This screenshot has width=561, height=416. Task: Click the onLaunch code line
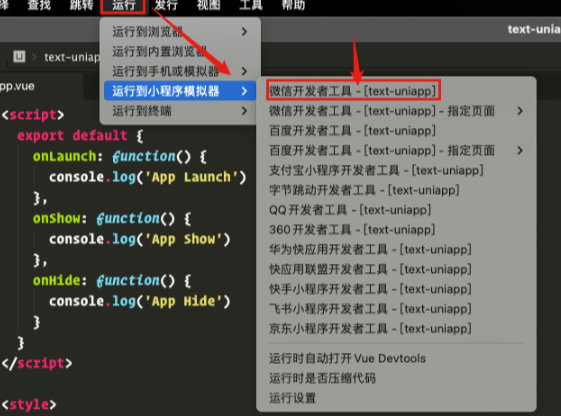coord(120,157)
